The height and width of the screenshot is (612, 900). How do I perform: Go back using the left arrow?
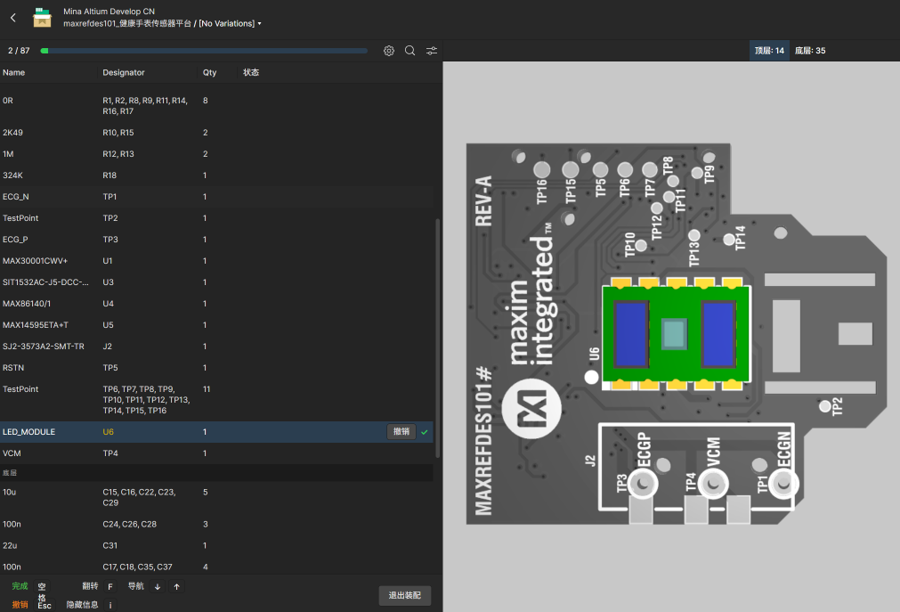point(13,18)
